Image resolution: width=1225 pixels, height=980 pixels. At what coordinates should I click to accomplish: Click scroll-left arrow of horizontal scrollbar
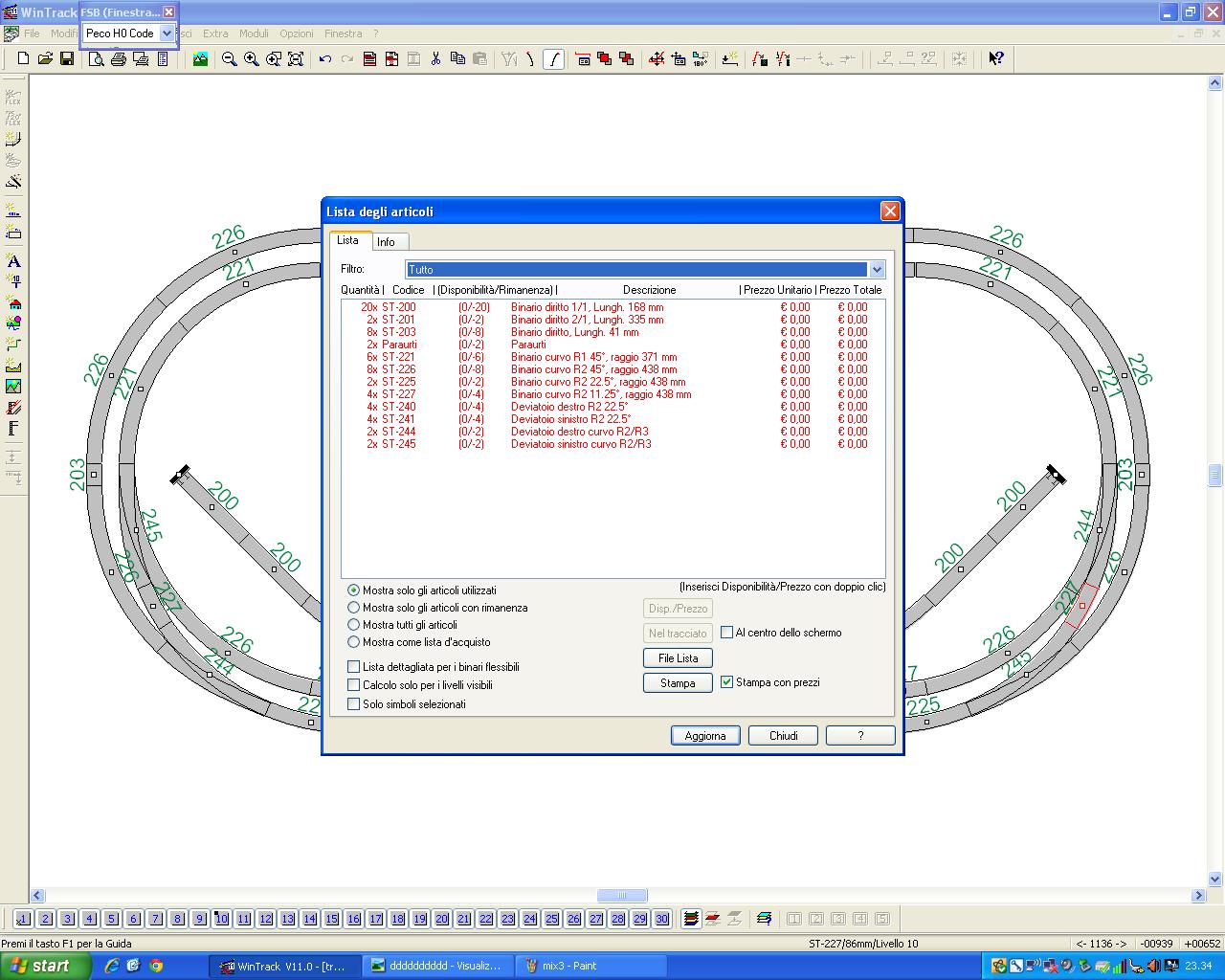point(37,896)
